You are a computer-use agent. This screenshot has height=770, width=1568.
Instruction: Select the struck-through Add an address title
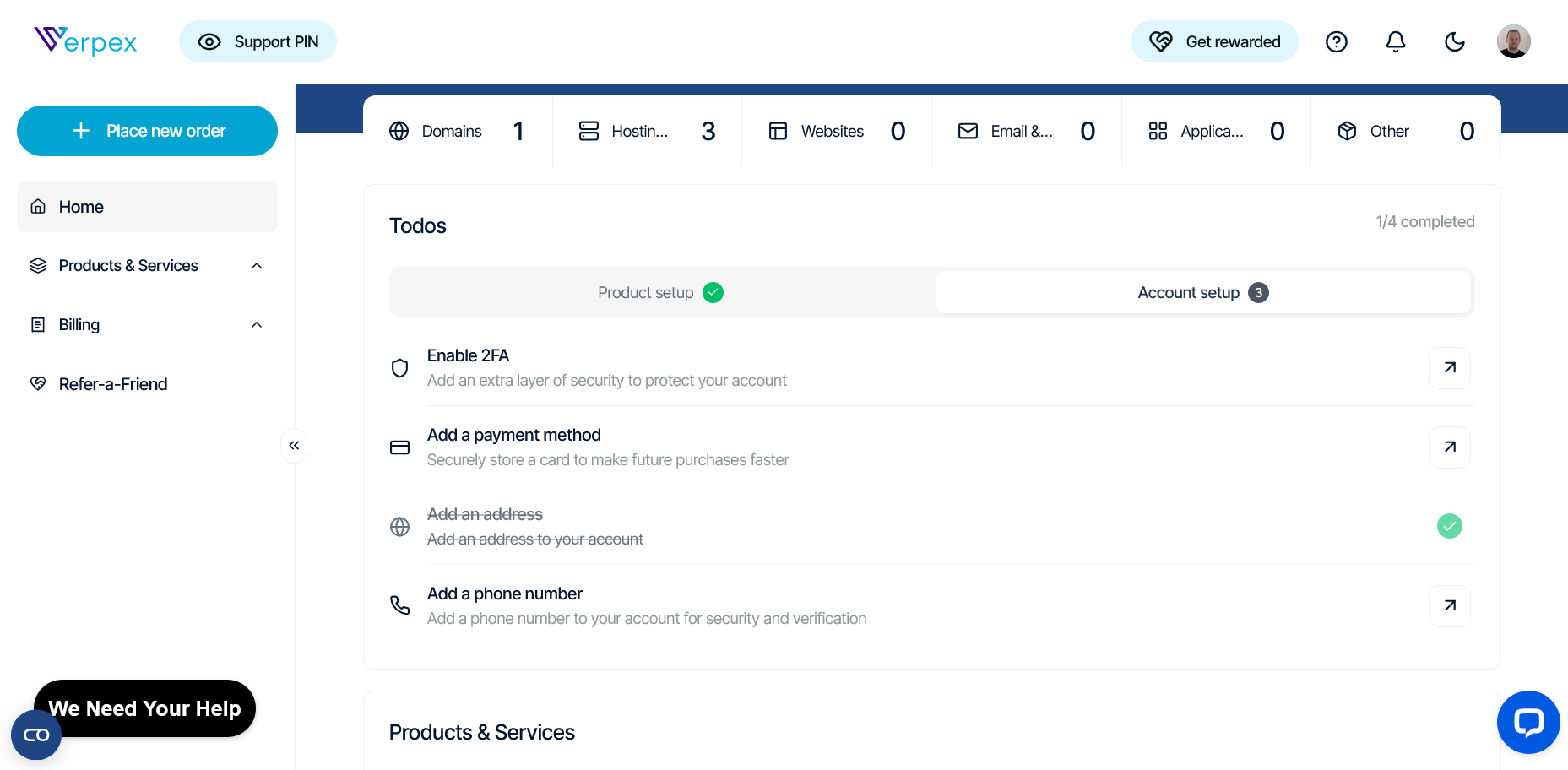485,514
